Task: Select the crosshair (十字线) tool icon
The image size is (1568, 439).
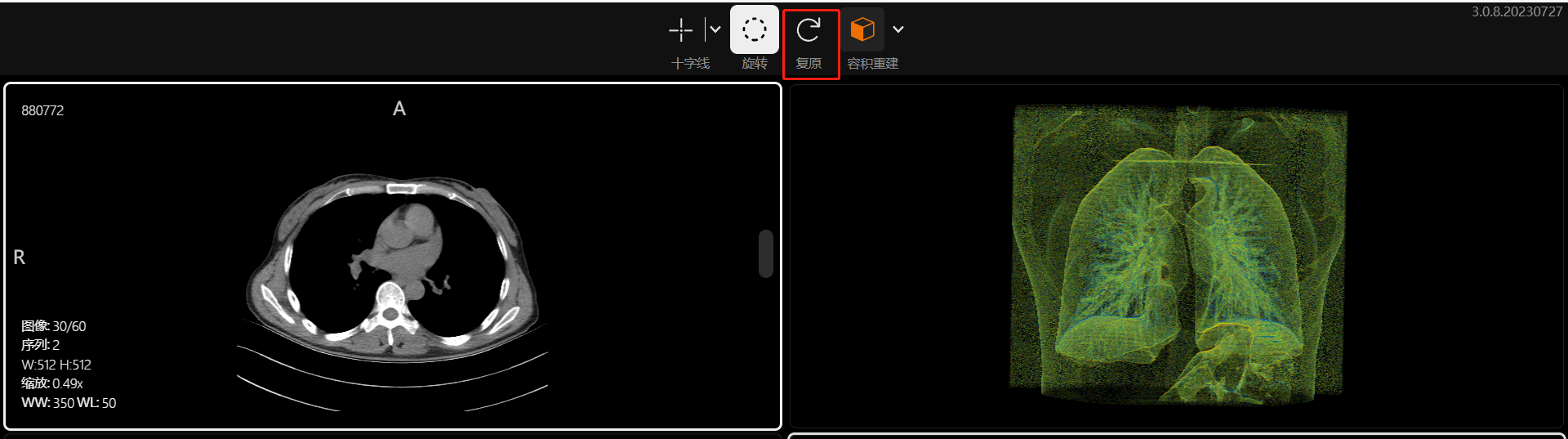Action: 680,30
